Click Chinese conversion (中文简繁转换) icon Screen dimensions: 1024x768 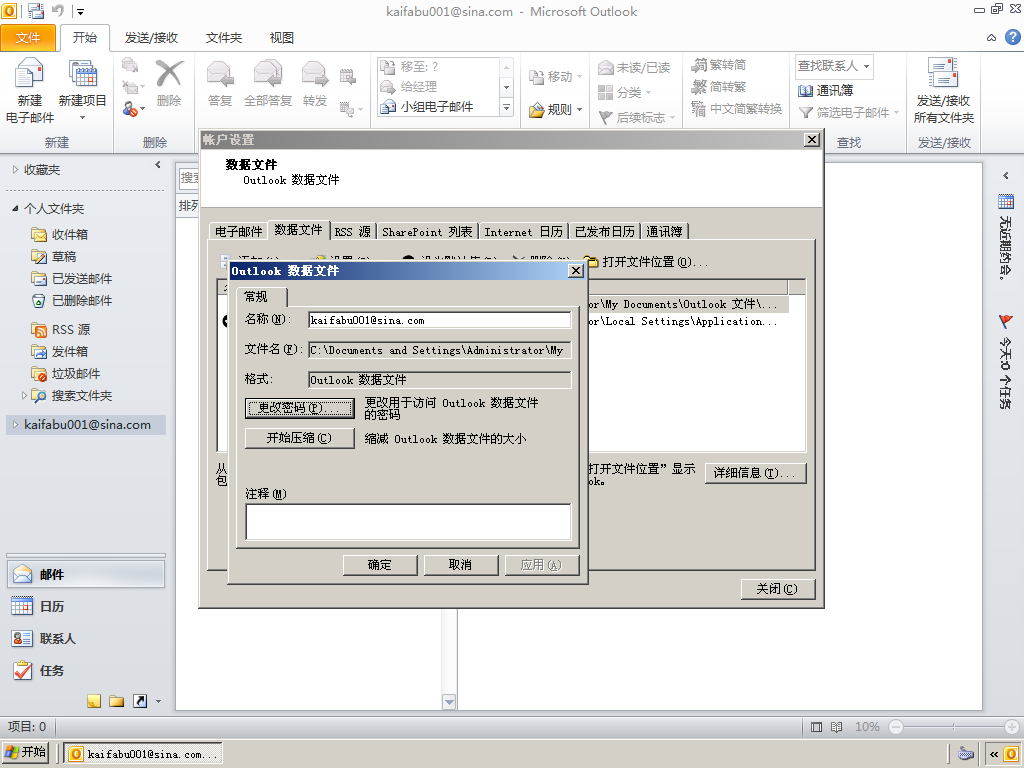tap(699, 108)
